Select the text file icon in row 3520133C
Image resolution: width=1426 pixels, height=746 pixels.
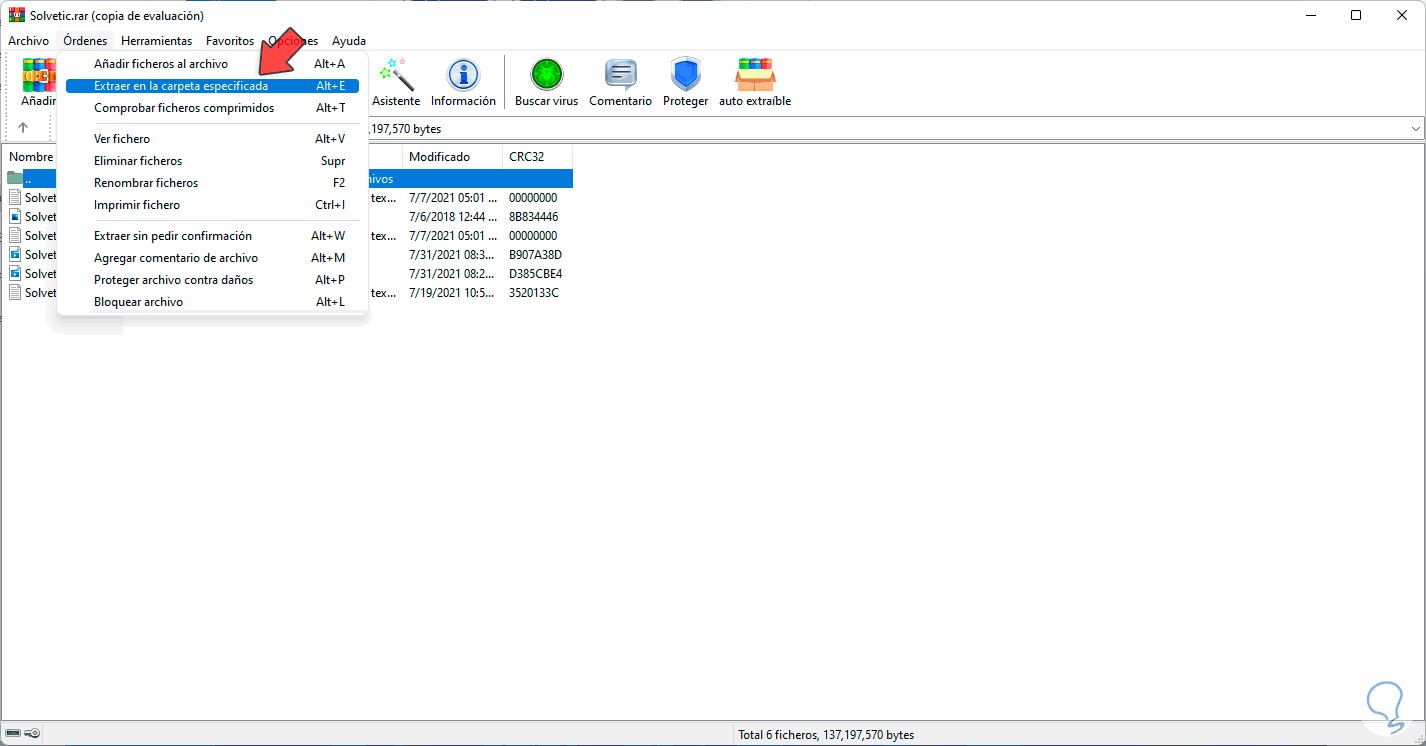pyautogui.click(x=15, y=292)
